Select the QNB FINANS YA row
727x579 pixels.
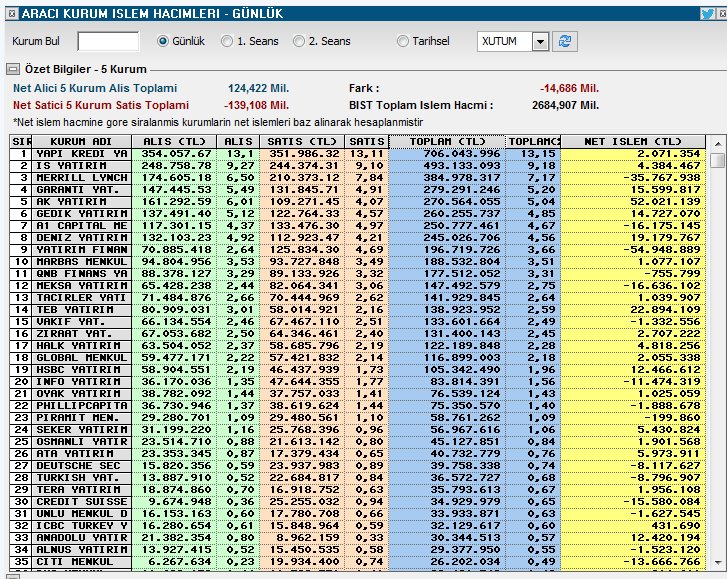coord(357,274)
